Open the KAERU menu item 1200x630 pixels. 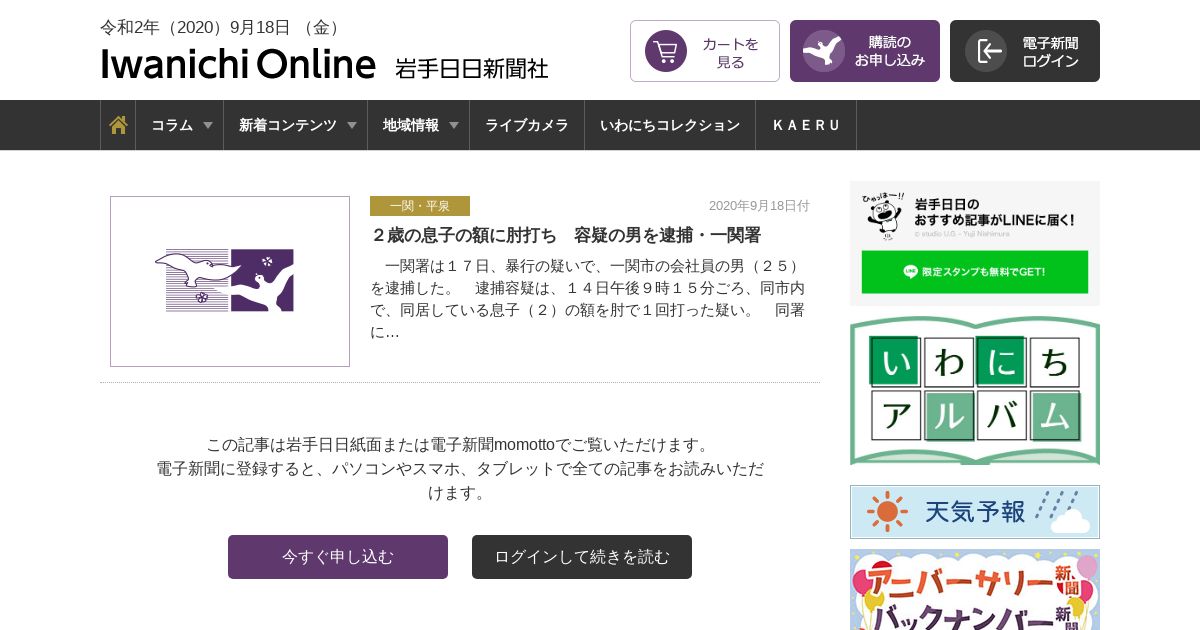point(806,125)
